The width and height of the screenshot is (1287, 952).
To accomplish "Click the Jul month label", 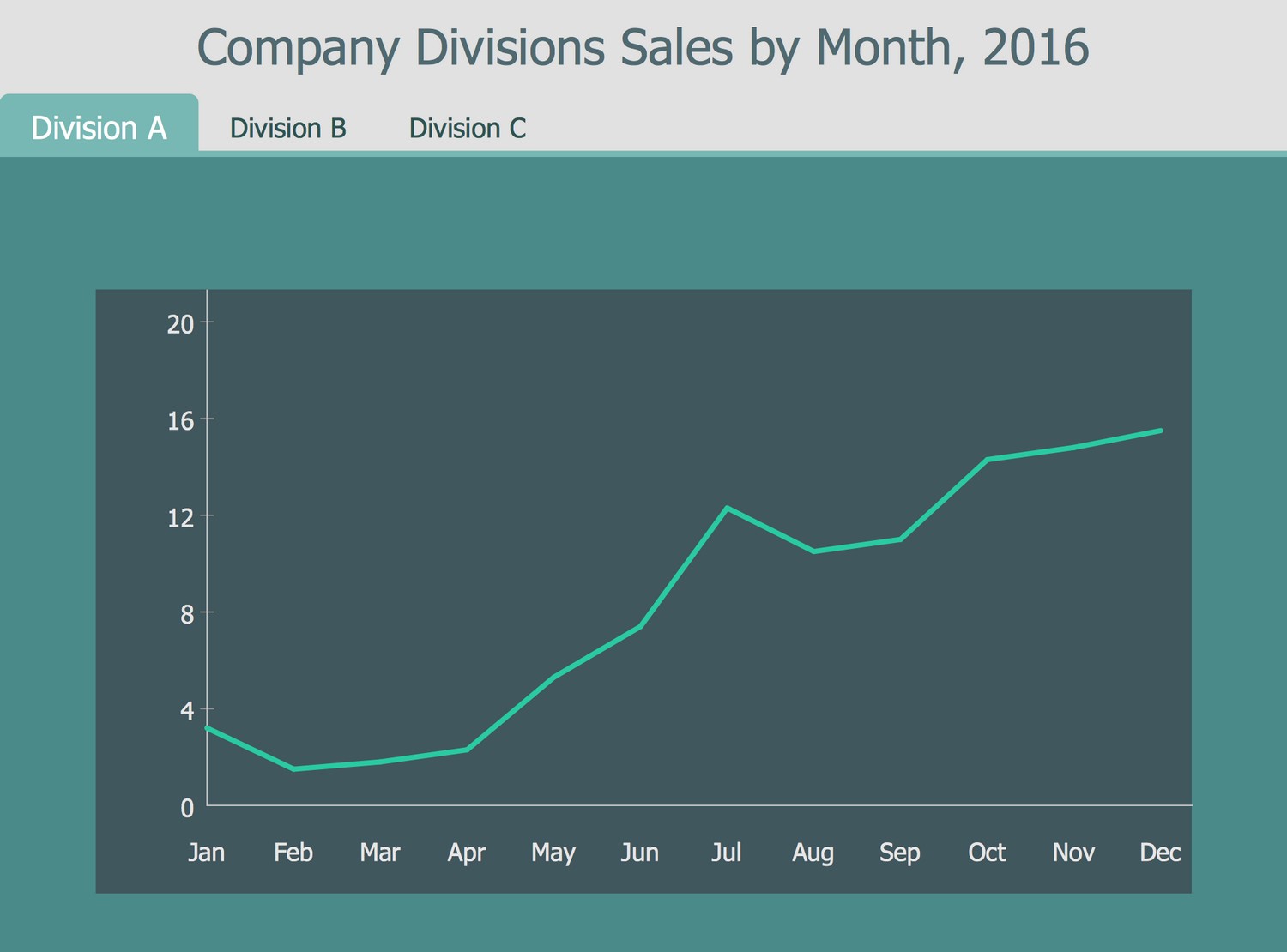I will click(727, 853).
